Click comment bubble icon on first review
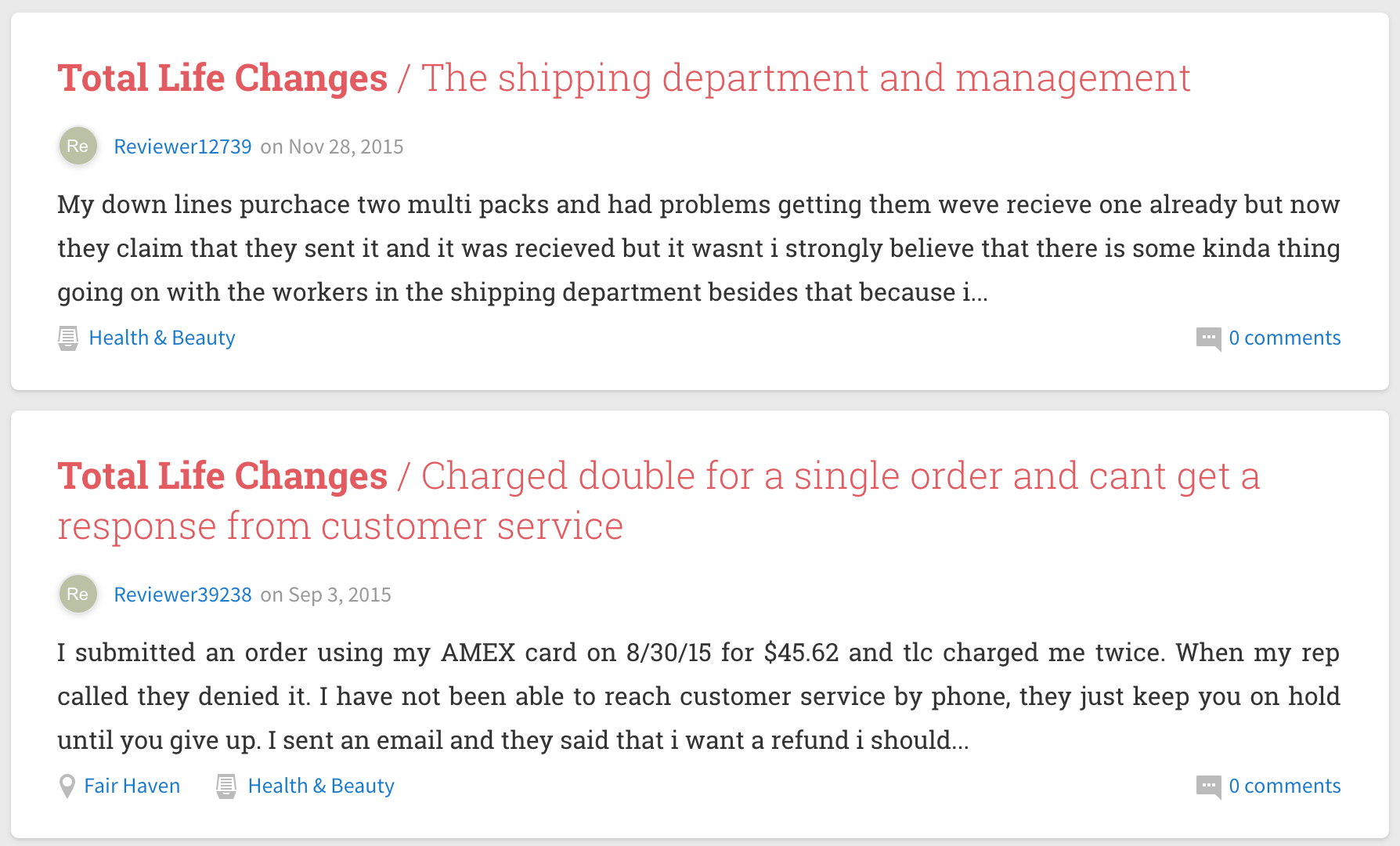The width and height of the screenshot is (1400, 846). [1208, 339]
